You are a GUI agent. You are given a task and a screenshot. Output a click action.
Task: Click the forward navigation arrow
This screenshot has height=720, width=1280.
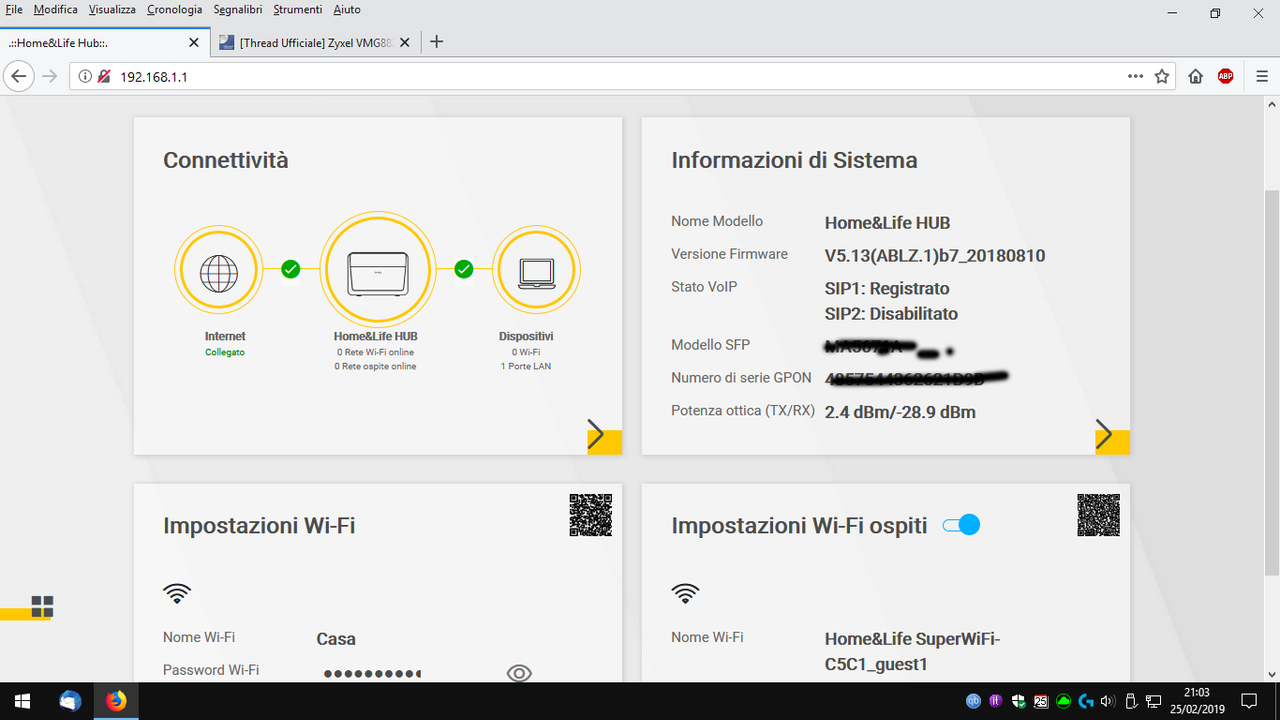[49, 76]
